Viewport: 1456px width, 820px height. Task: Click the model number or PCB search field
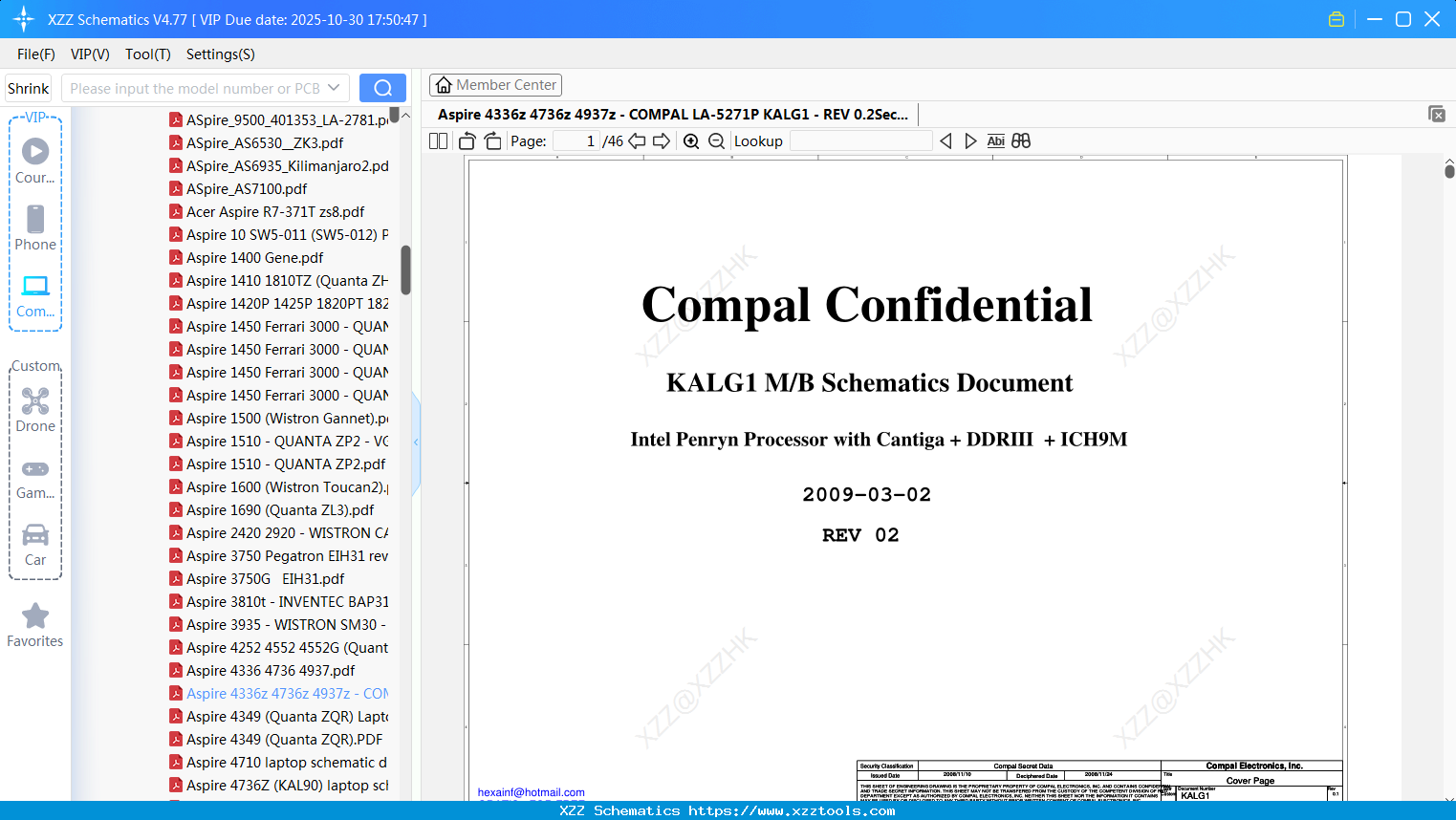click(x=194, y=88)
